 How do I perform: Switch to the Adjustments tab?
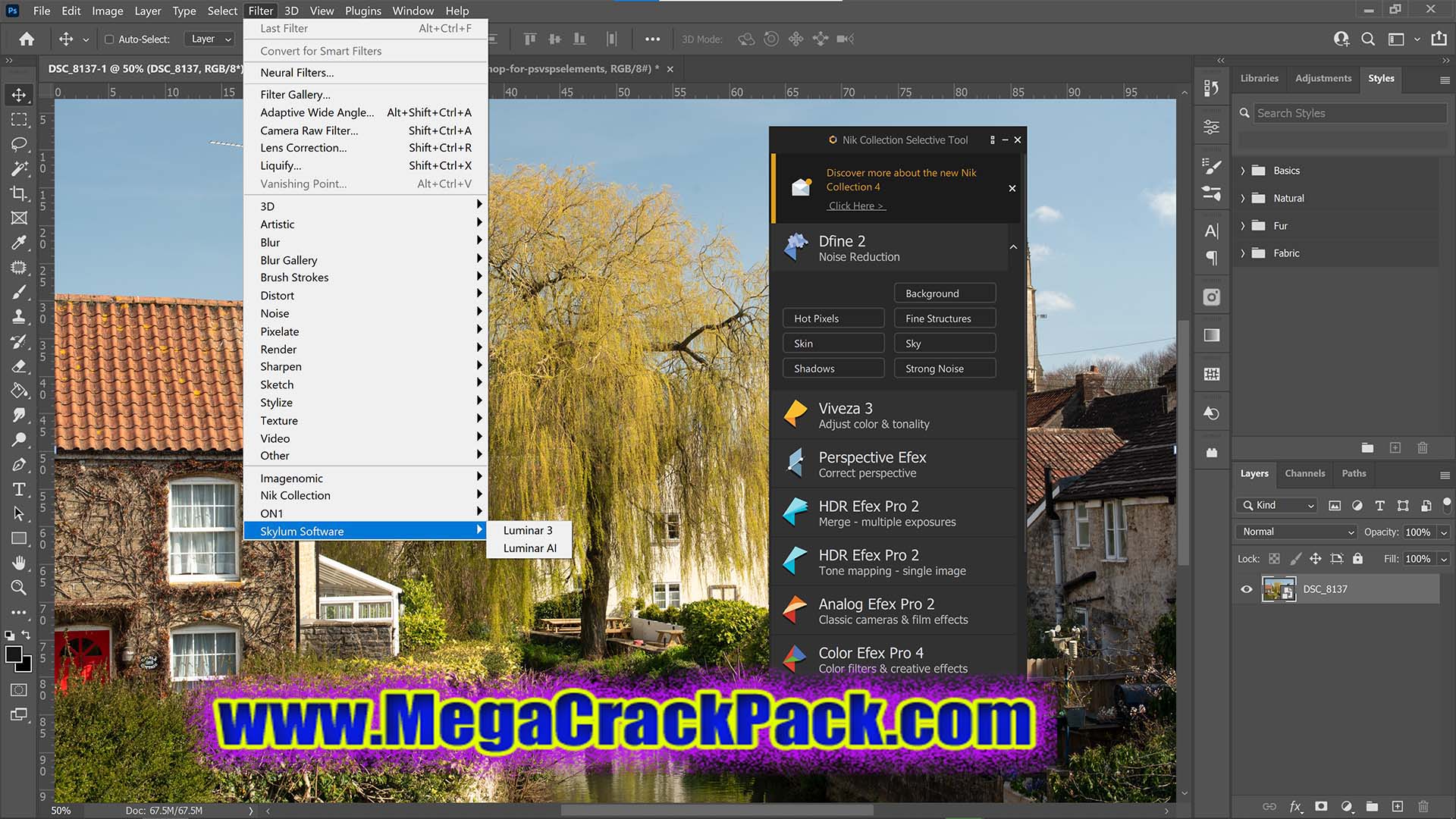pos(1323,78)
